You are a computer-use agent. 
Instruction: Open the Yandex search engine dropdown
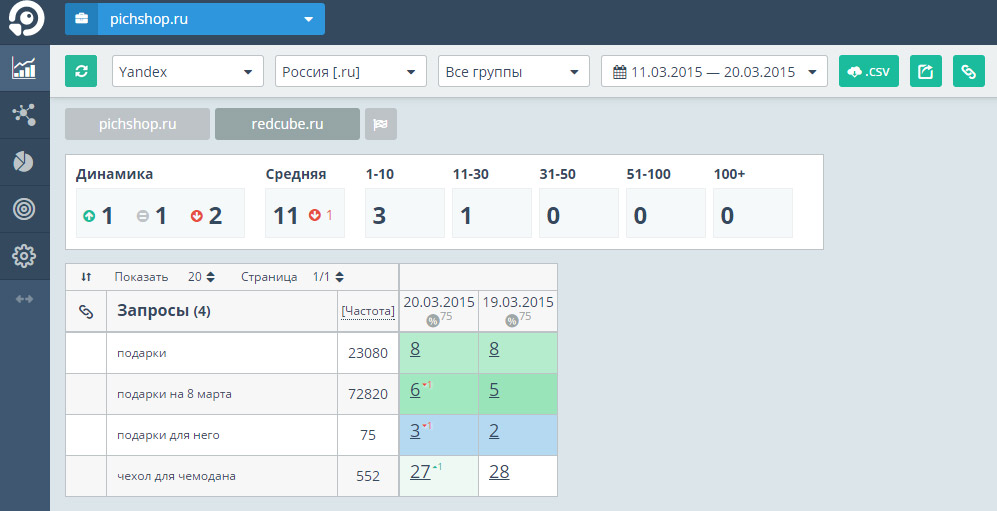(186, 71)
